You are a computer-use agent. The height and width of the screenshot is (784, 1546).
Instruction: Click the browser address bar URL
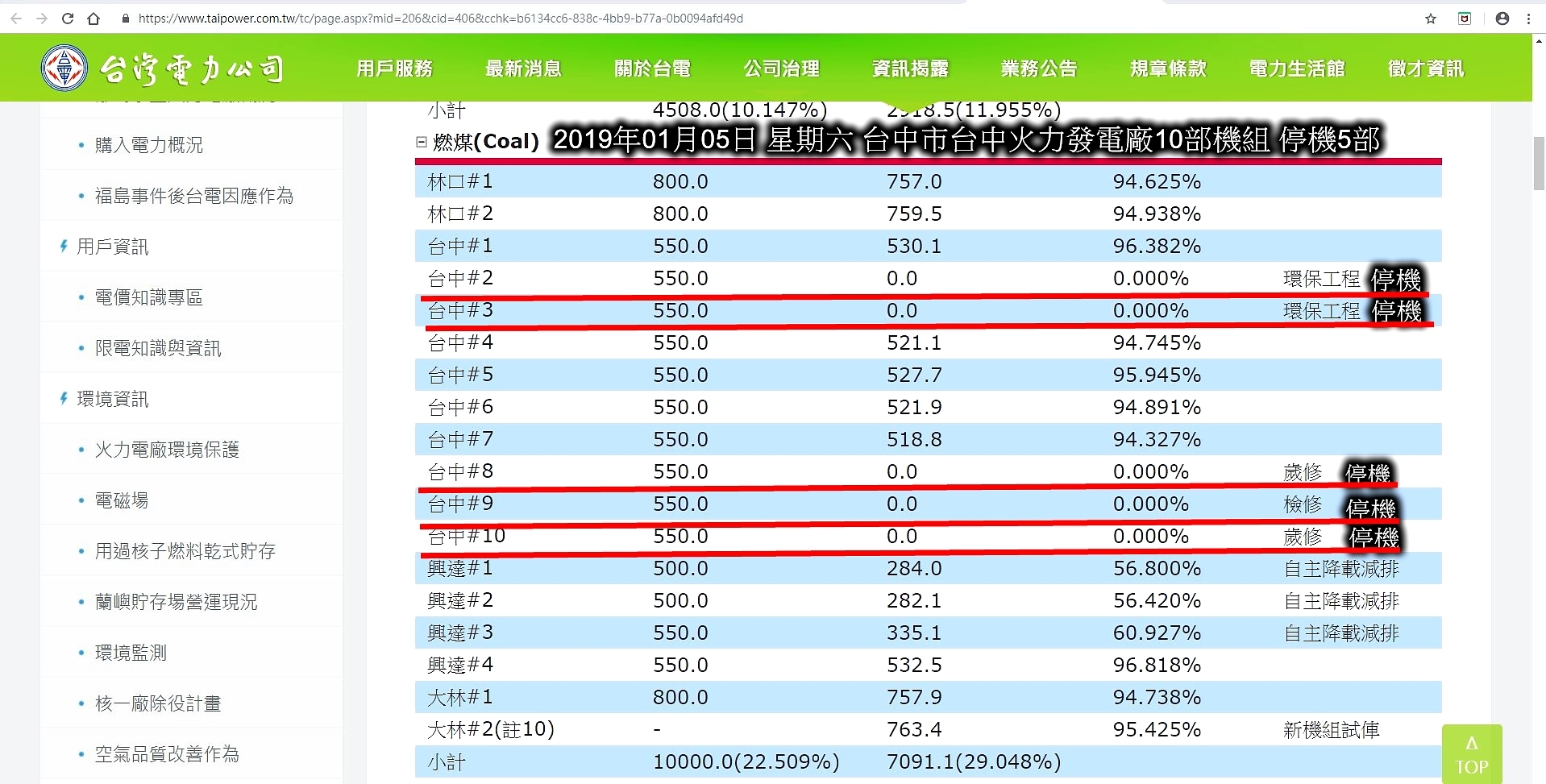coord(441,19)
